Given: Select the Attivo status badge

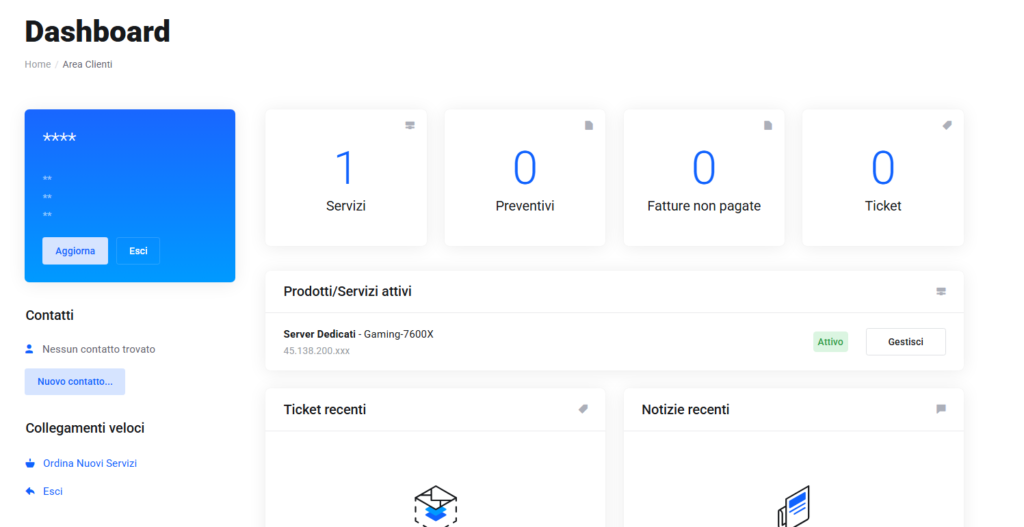Looking at the screenshot, I should coord(831,342).
